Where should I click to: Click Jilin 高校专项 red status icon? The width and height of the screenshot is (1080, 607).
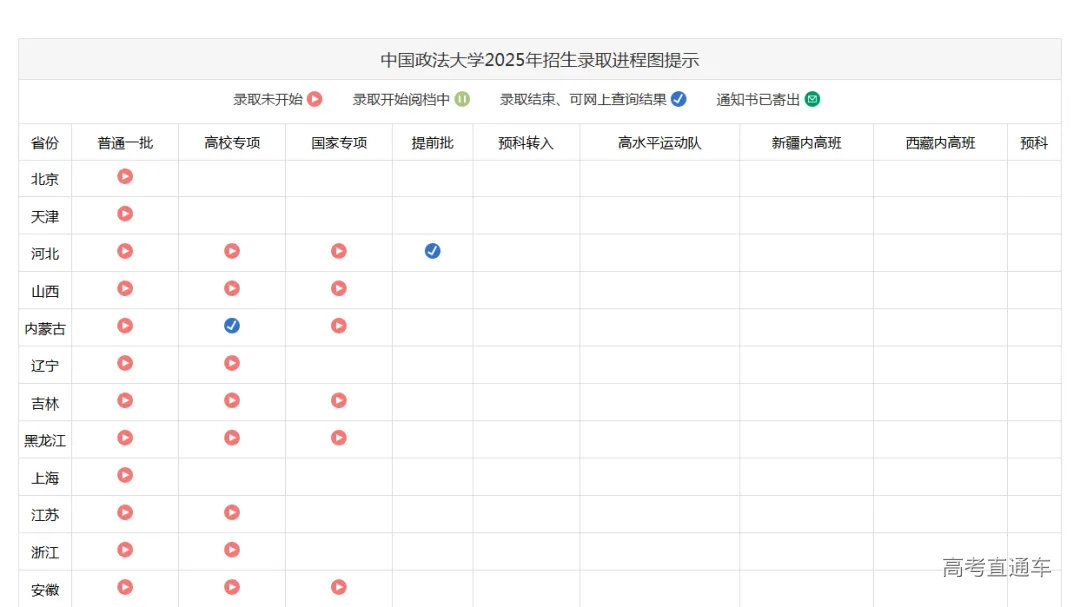232,400
